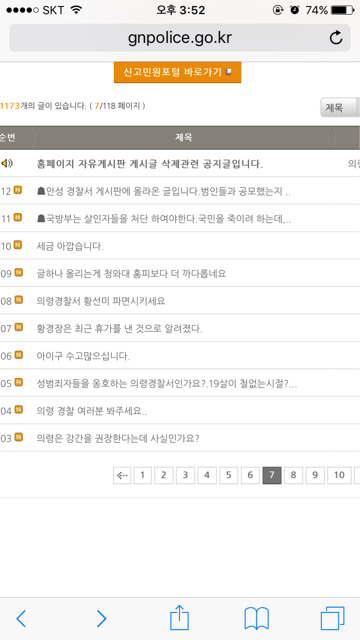Click the N new badge on row 05

pyautogui.click(x=19, y=382)
